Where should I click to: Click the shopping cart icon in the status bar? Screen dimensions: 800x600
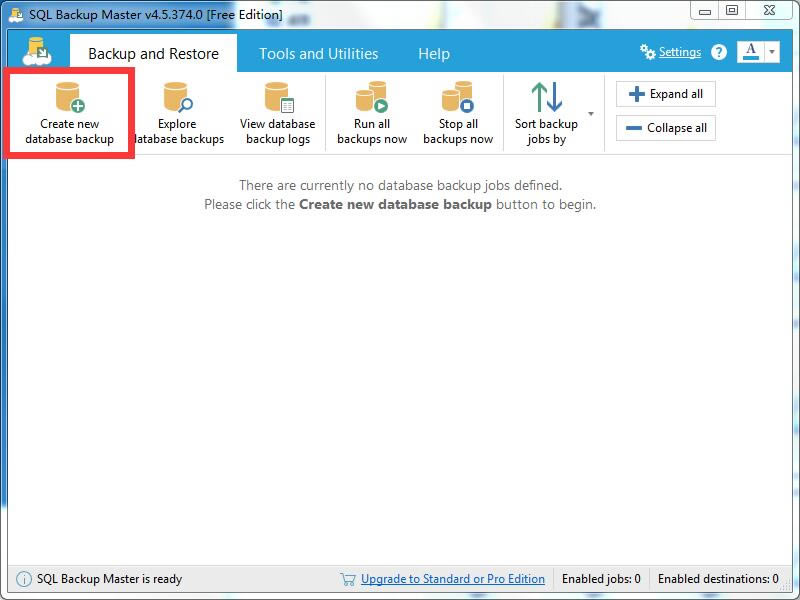pyautogui.click(x=349, y=579)
